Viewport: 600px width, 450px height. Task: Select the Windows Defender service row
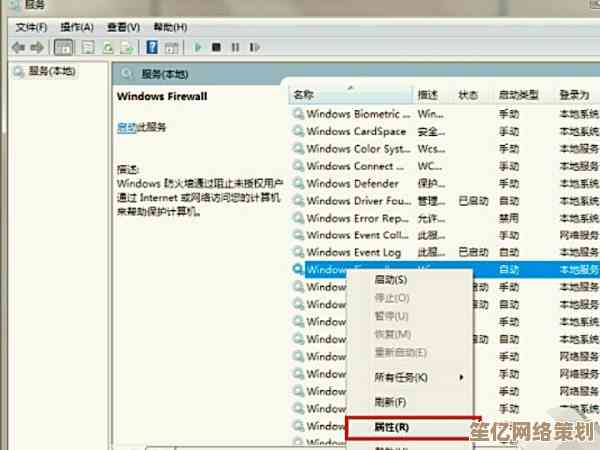coord(352,183)
